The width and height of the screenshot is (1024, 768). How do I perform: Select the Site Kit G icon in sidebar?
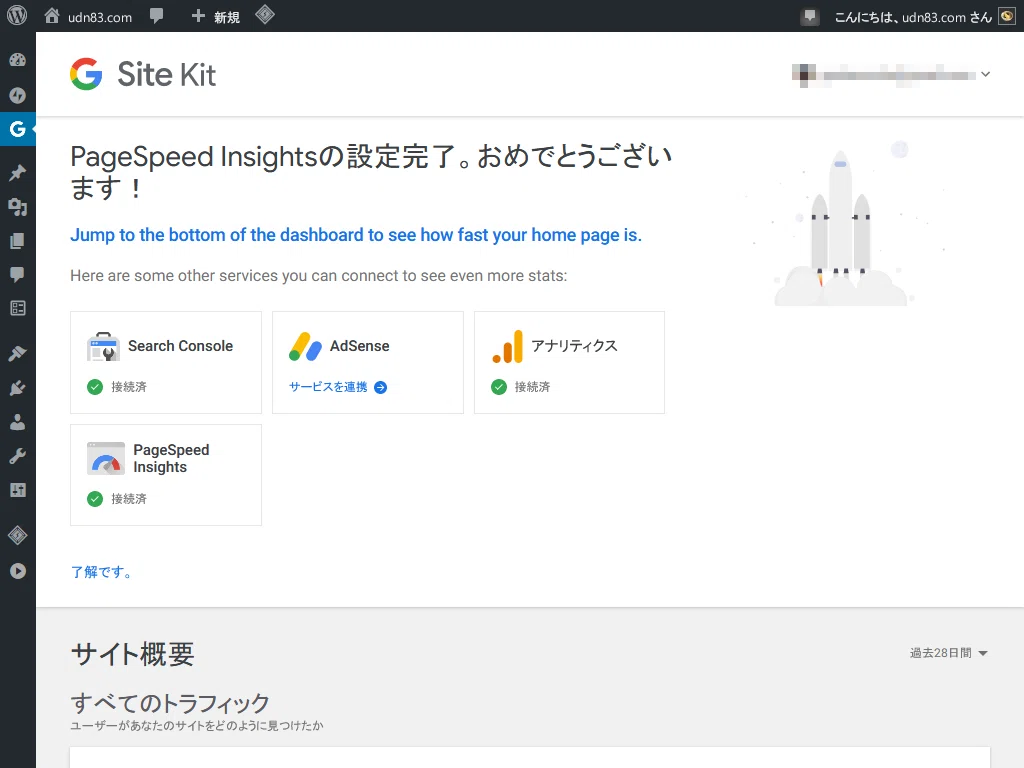click(x=18, y=129)
